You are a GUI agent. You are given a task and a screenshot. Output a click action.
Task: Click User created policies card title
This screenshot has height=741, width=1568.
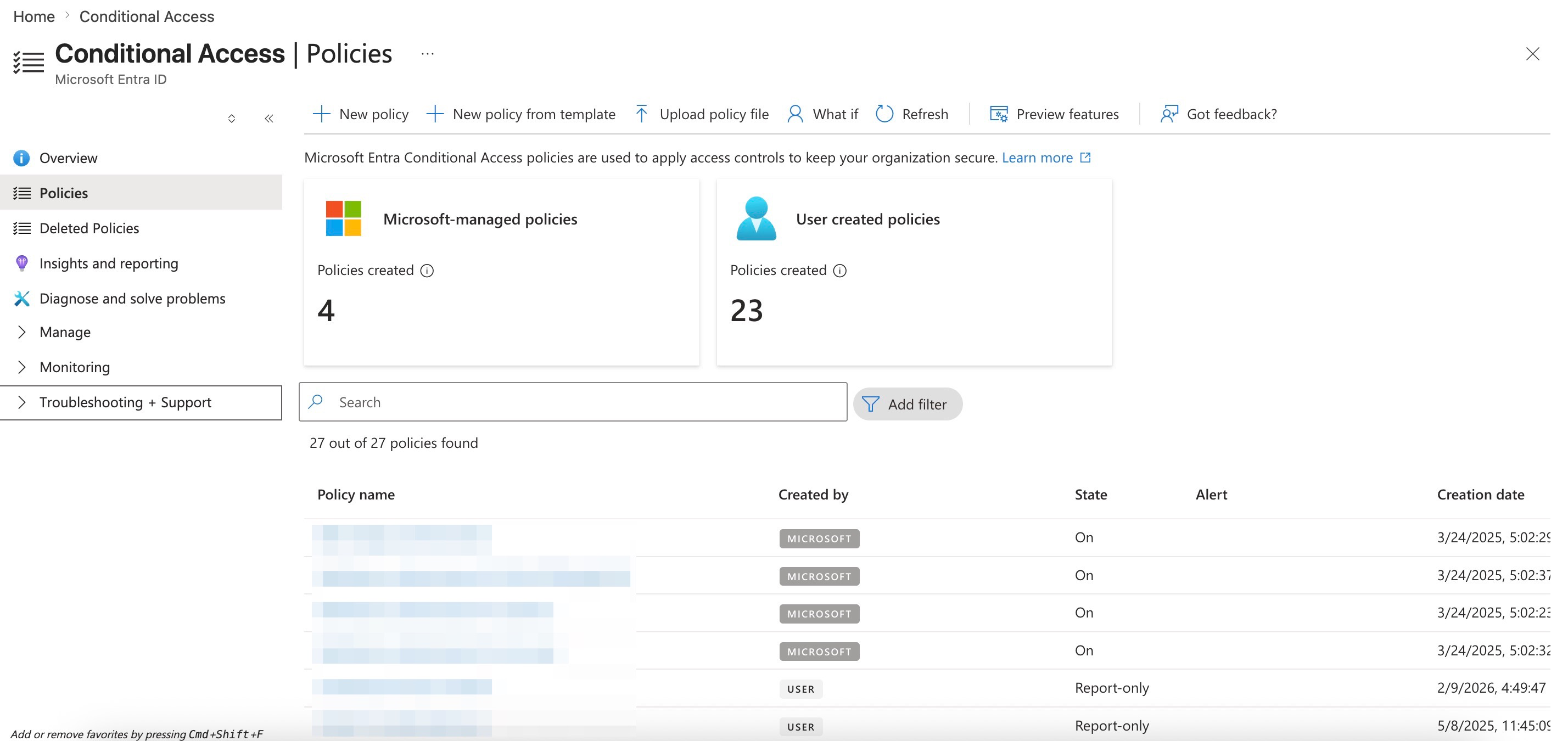point(867,219)
